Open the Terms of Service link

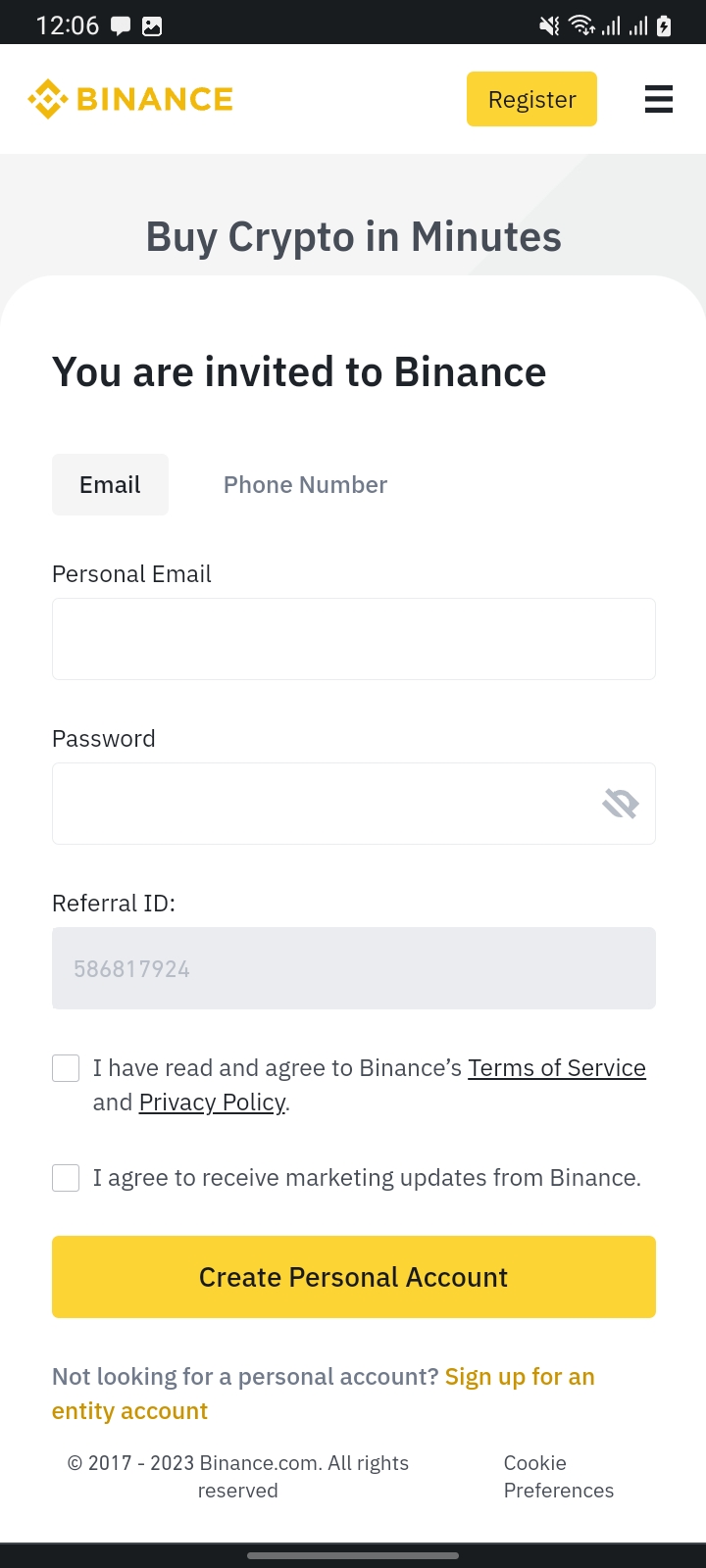556,1068
